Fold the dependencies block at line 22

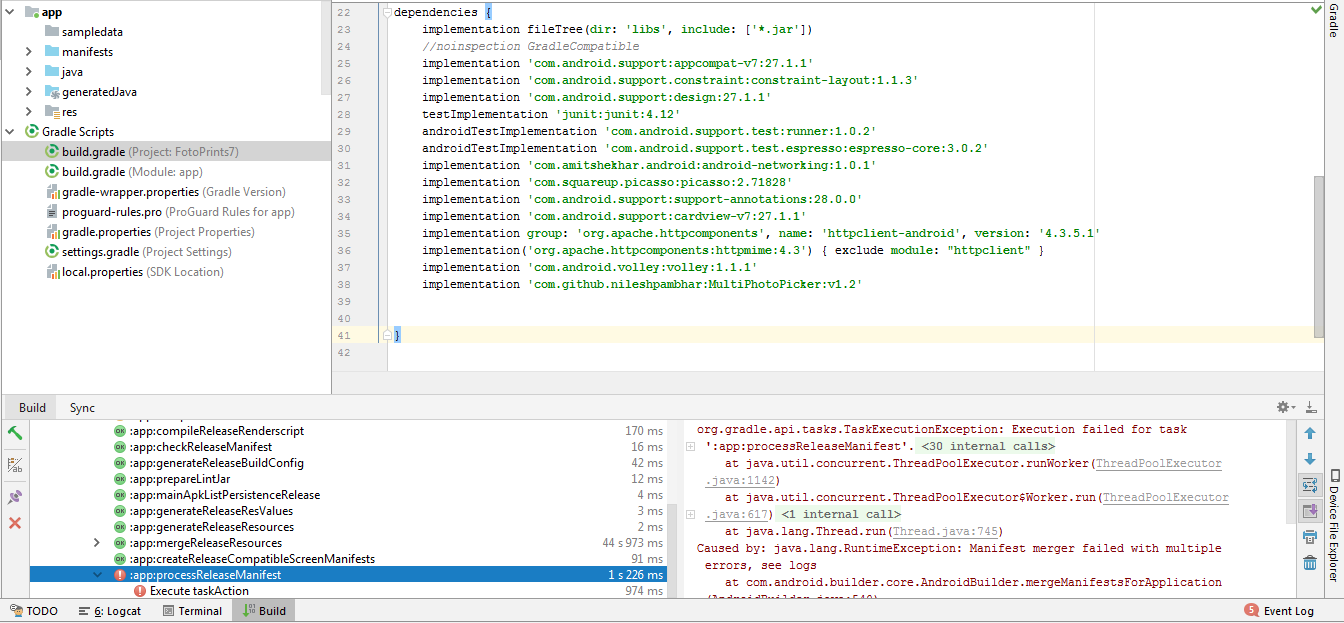pos(387,13)
